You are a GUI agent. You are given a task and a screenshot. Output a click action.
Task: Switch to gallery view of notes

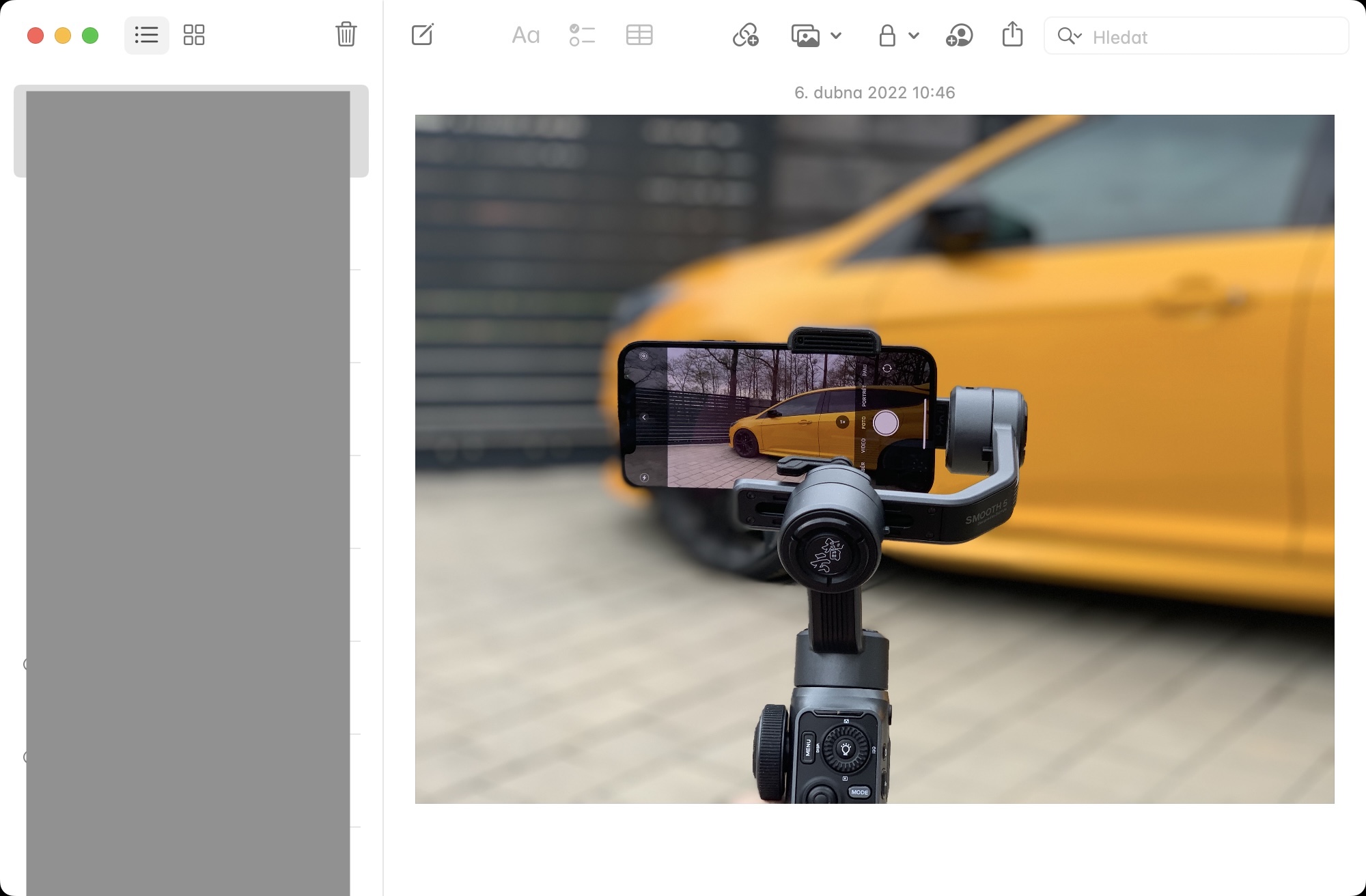[x=194, y=36]
